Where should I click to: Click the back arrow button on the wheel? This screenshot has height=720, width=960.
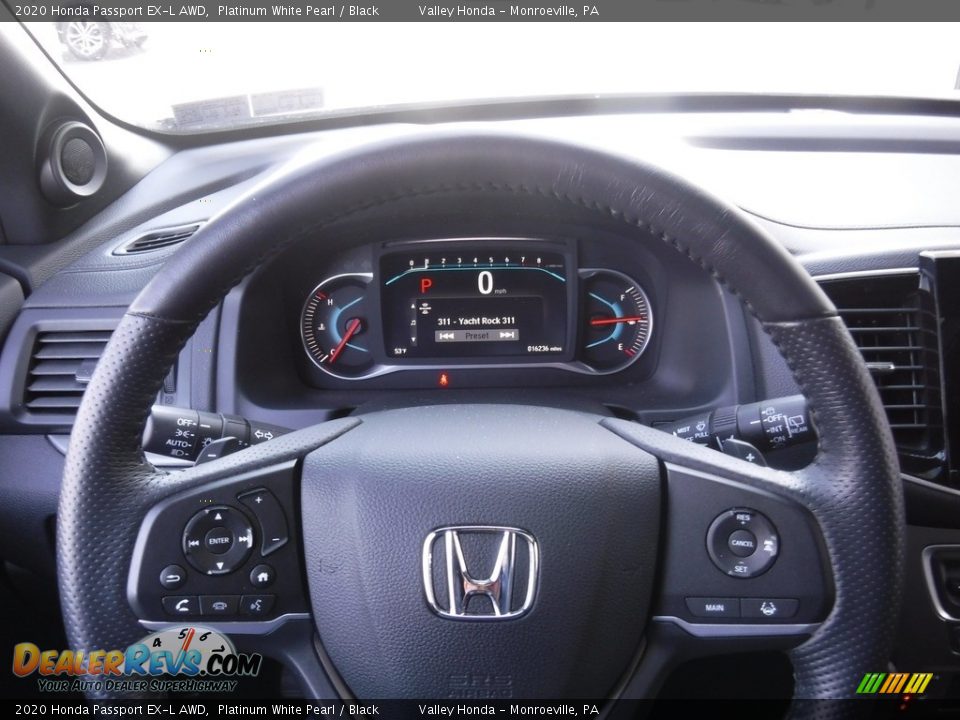[x=173, y=577]
